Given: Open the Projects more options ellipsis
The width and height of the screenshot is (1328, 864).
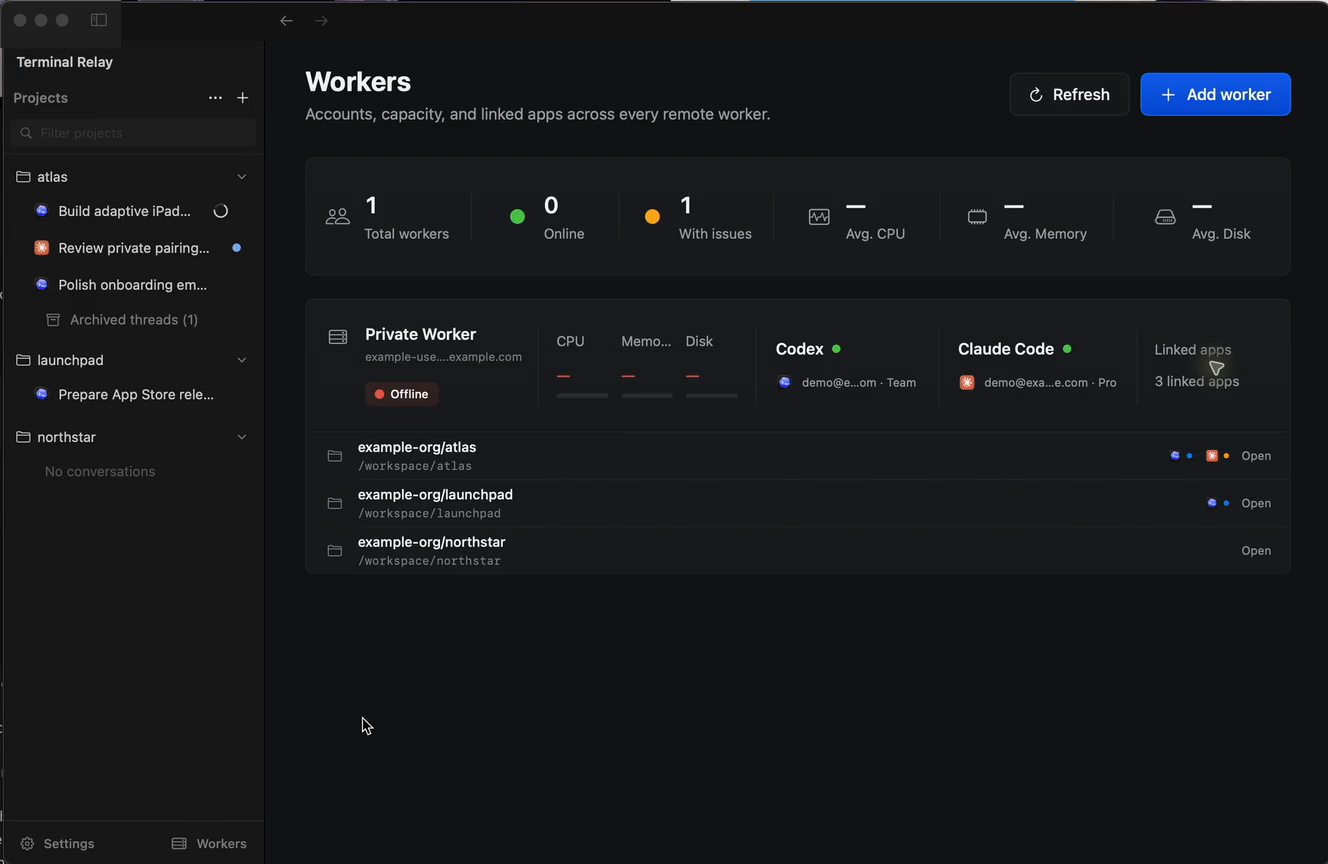Looking at the screenshot, I should tap(215, 98).
